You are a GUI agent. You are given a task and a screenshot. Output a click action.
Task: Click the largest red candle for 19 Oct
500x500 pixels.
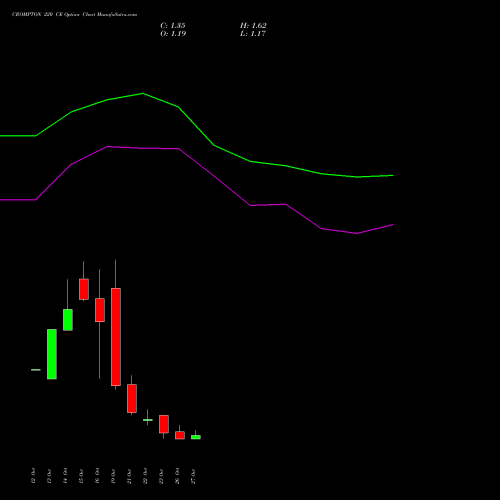tap(116, 337)
